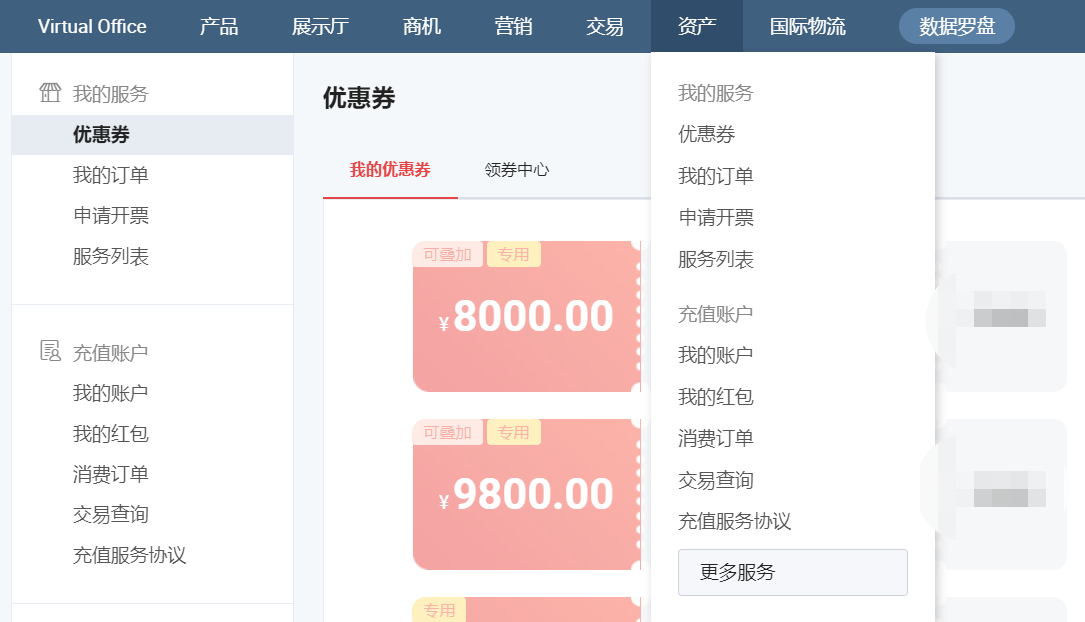Click the 资产 top menu item

pyautogui.click(x=697, y=26)
